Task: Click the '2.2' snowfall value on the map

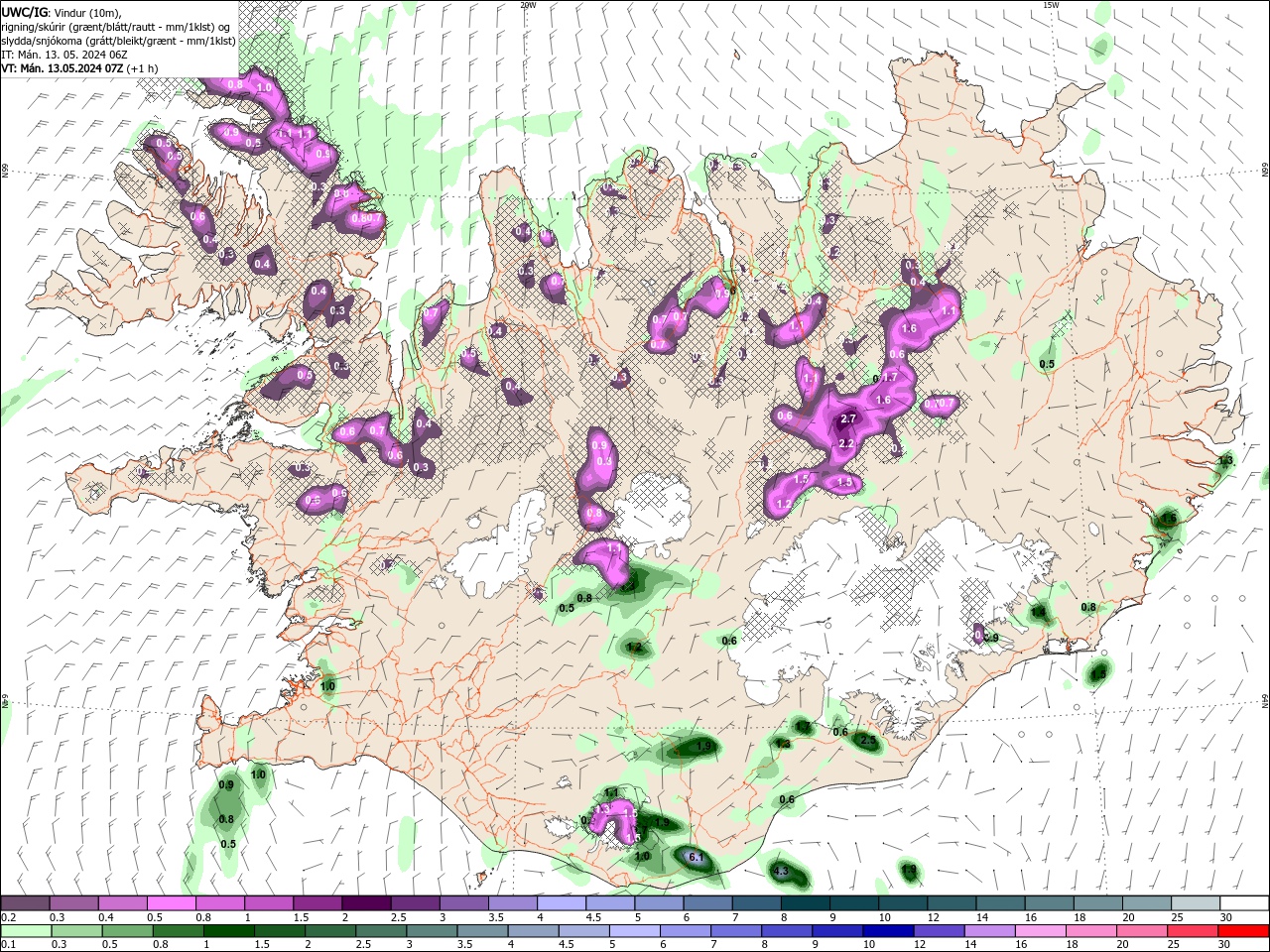Action: pyautogui.click(x=846, y=443)
